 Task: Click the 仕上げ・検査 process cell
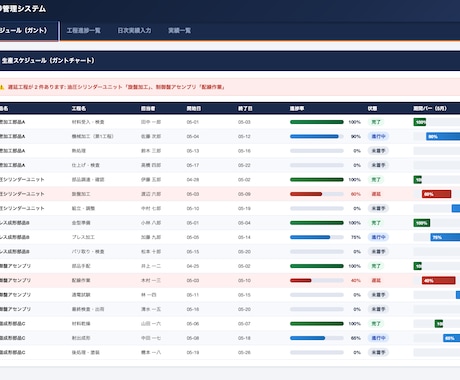tap(86, 165)
